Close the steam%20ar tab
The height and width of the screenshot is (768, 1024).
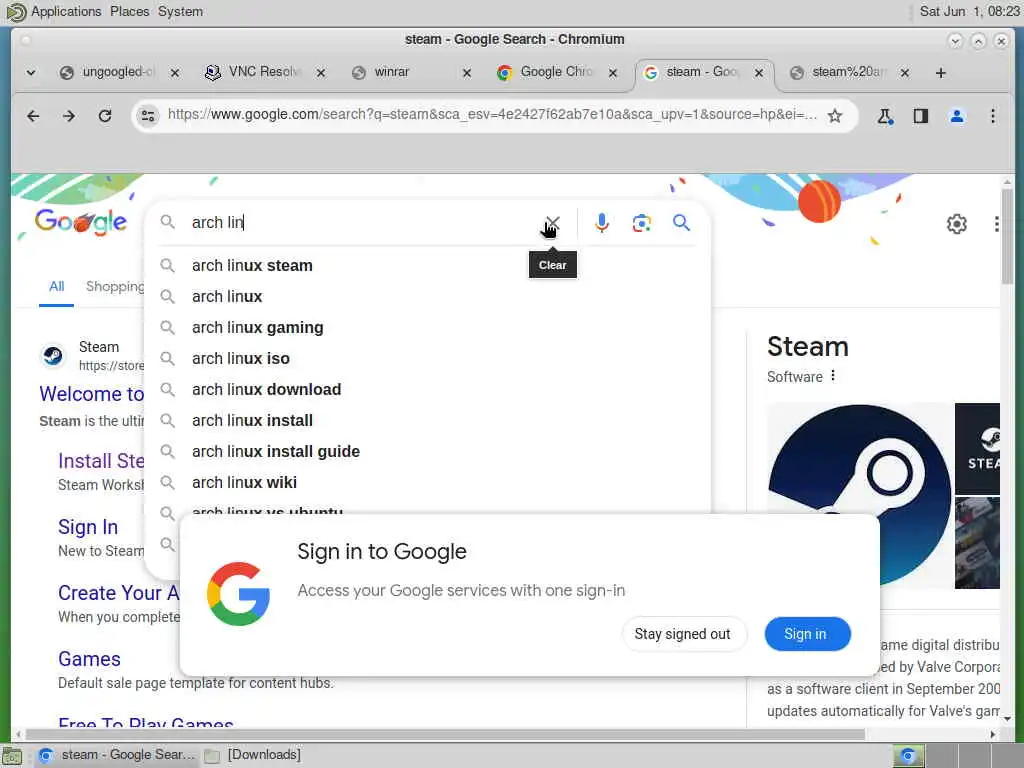click(904, 72)
